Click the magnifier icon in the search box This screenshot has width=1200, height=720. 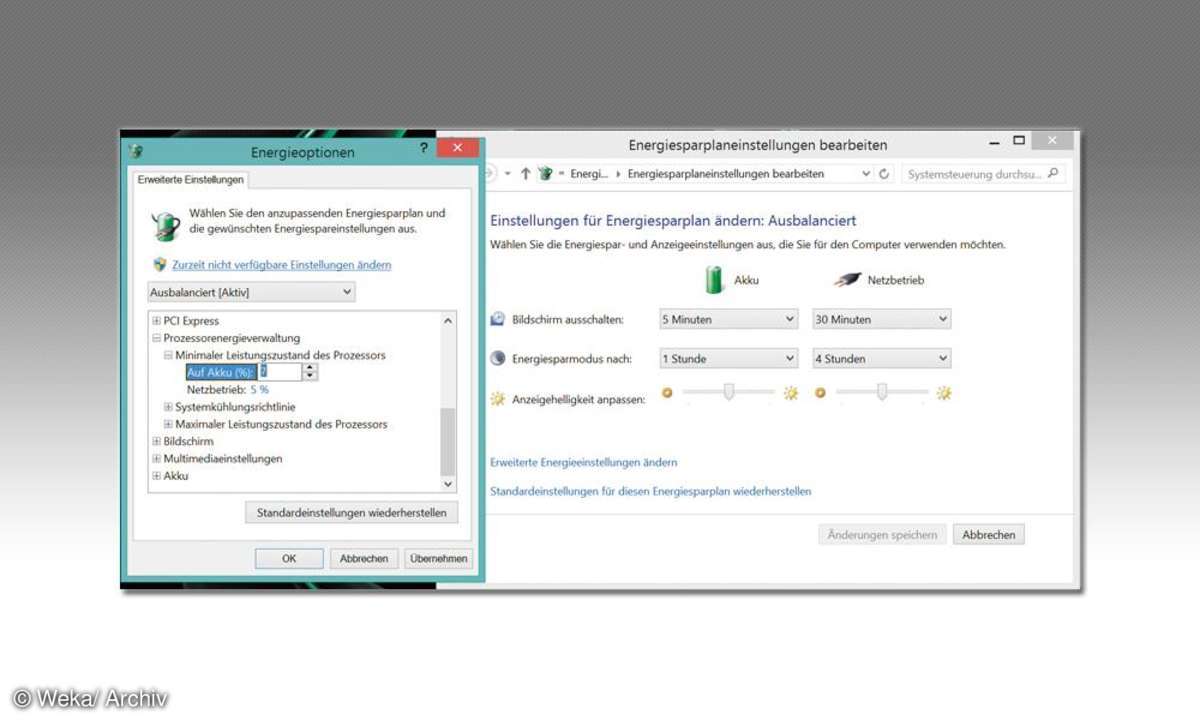[1051, 174]
